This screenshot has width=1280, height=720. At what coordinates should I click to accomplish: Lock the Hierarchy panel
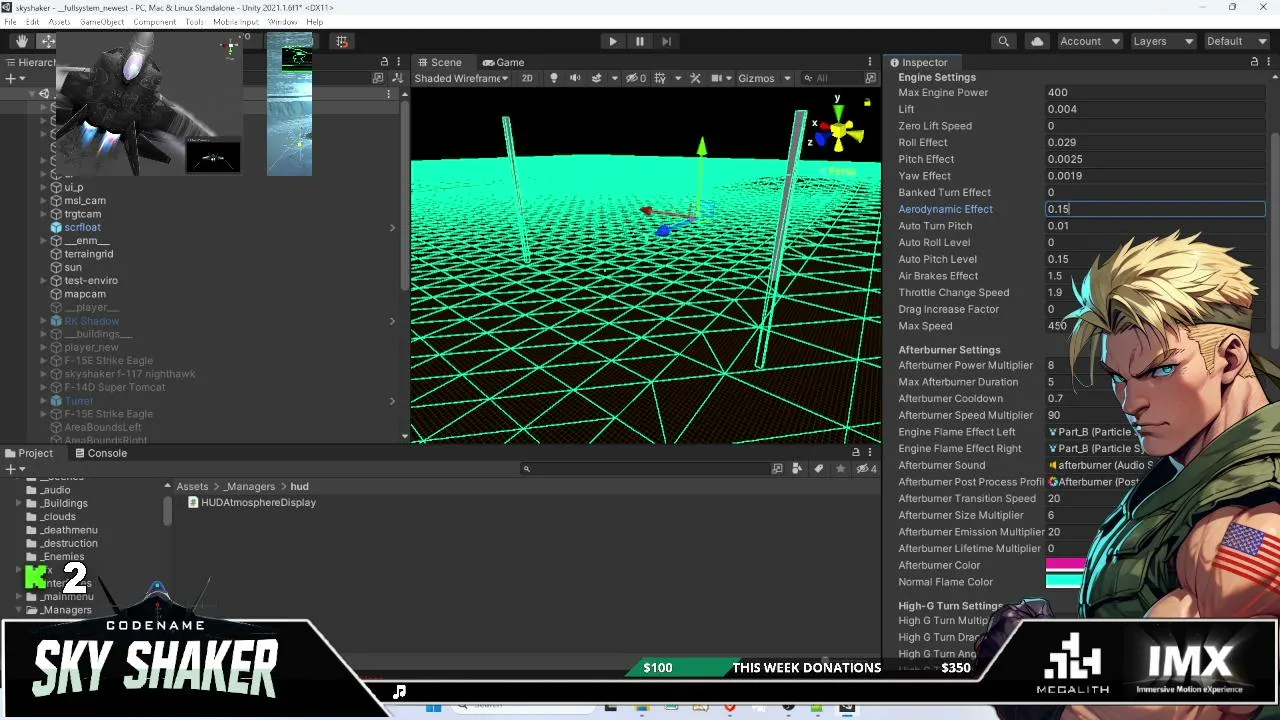(x=384, y=62)
